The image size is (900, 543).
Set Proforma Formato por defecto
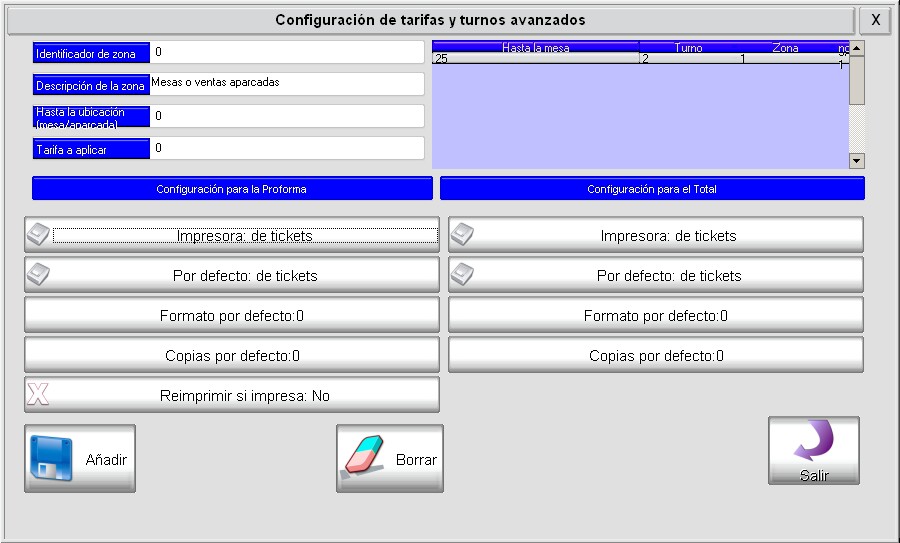232,315
